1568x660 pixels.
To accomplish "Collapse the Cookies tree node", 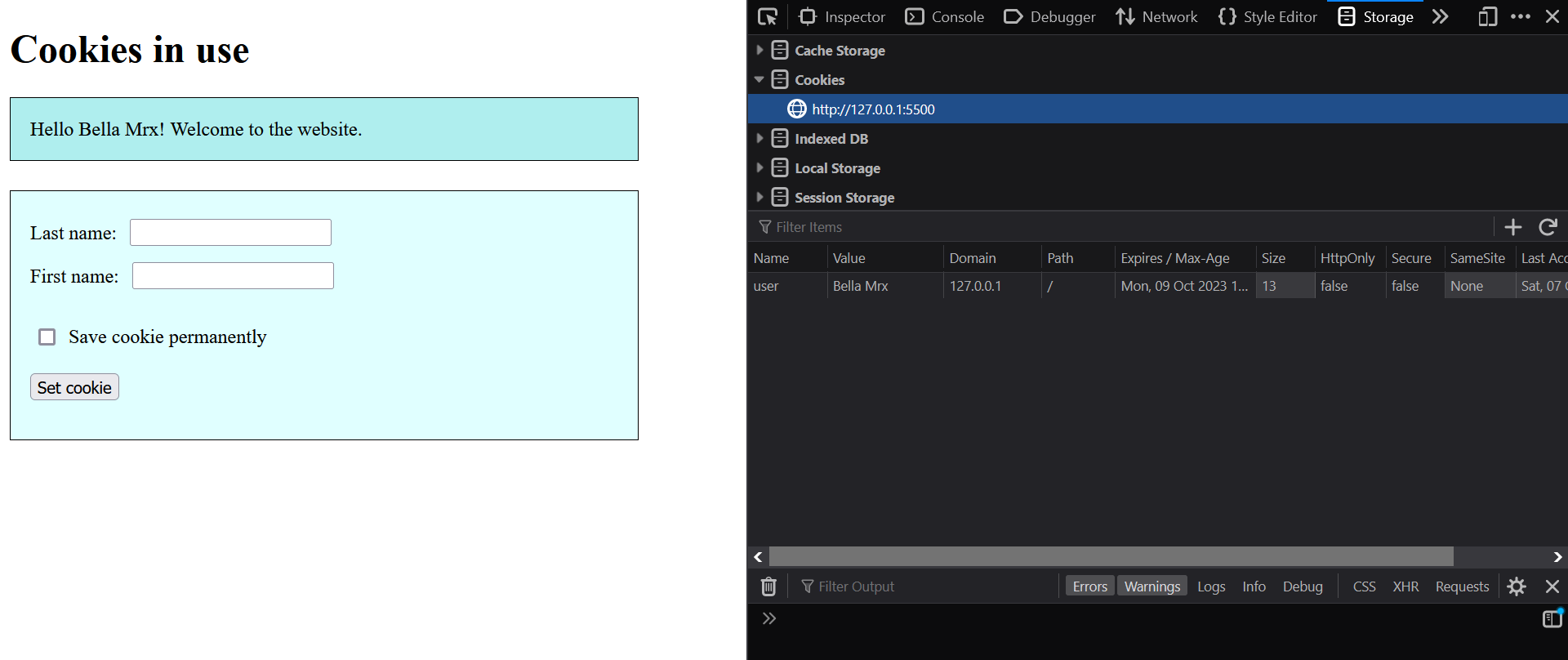I will point(759,80).
